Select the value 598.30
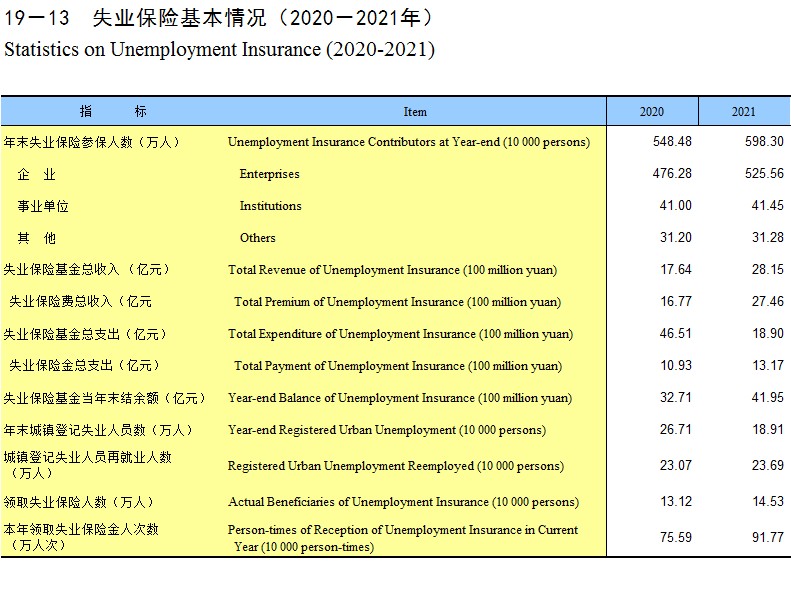The width and height of the screenshot is (791, 590). [x=764, y=142]
